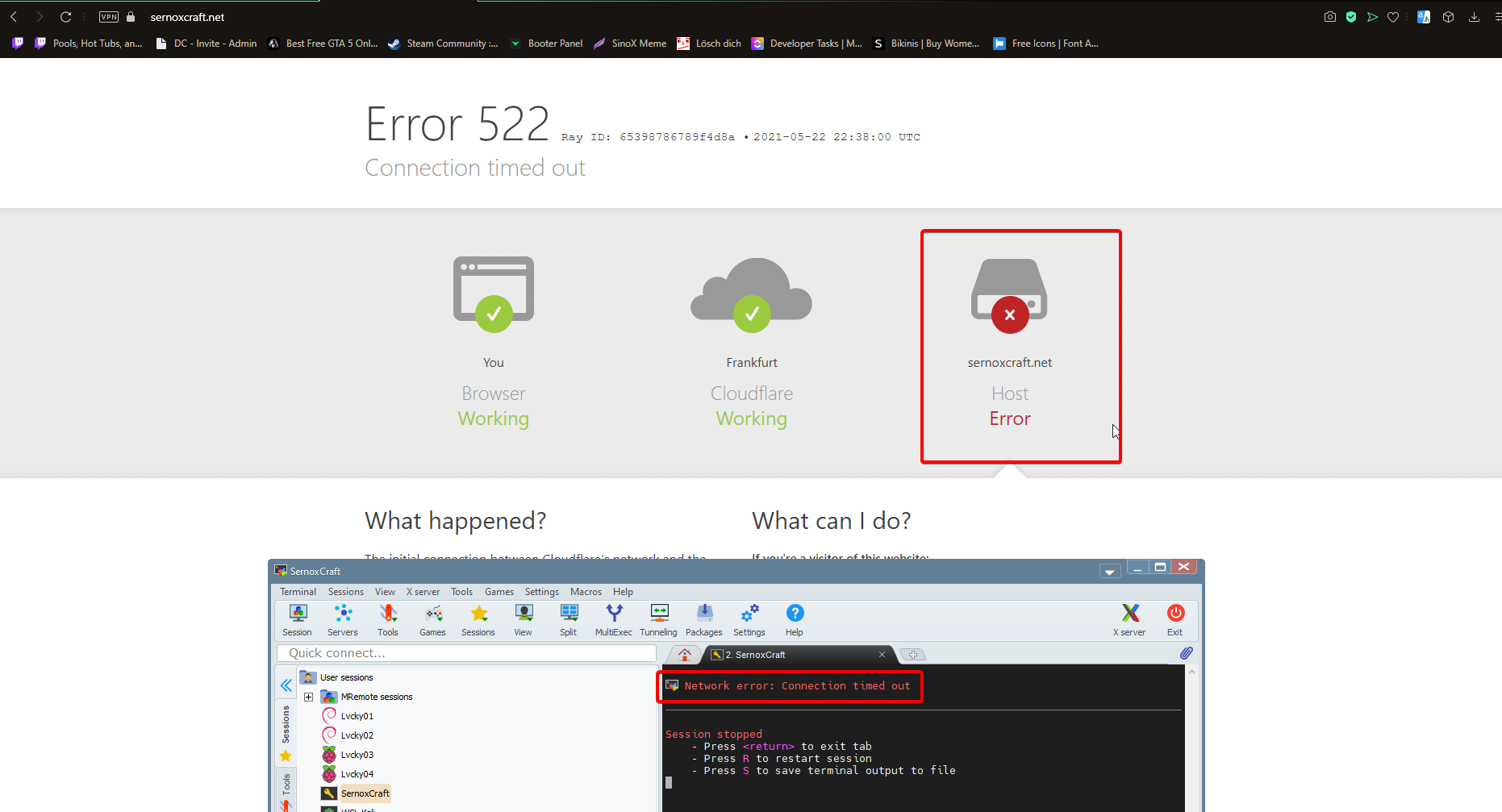Image resolution: width=1502 pixels, height=812 pixels.
Task: Open the Games toolbar icon
Action: pos(433,619)
